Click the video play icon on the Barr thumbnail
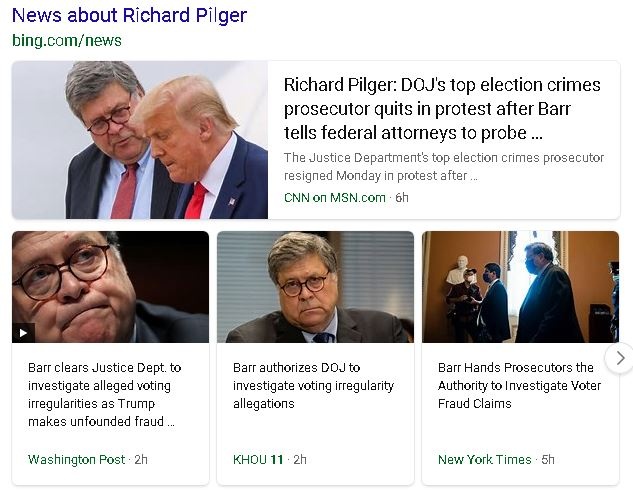 (x=24, y=333)
